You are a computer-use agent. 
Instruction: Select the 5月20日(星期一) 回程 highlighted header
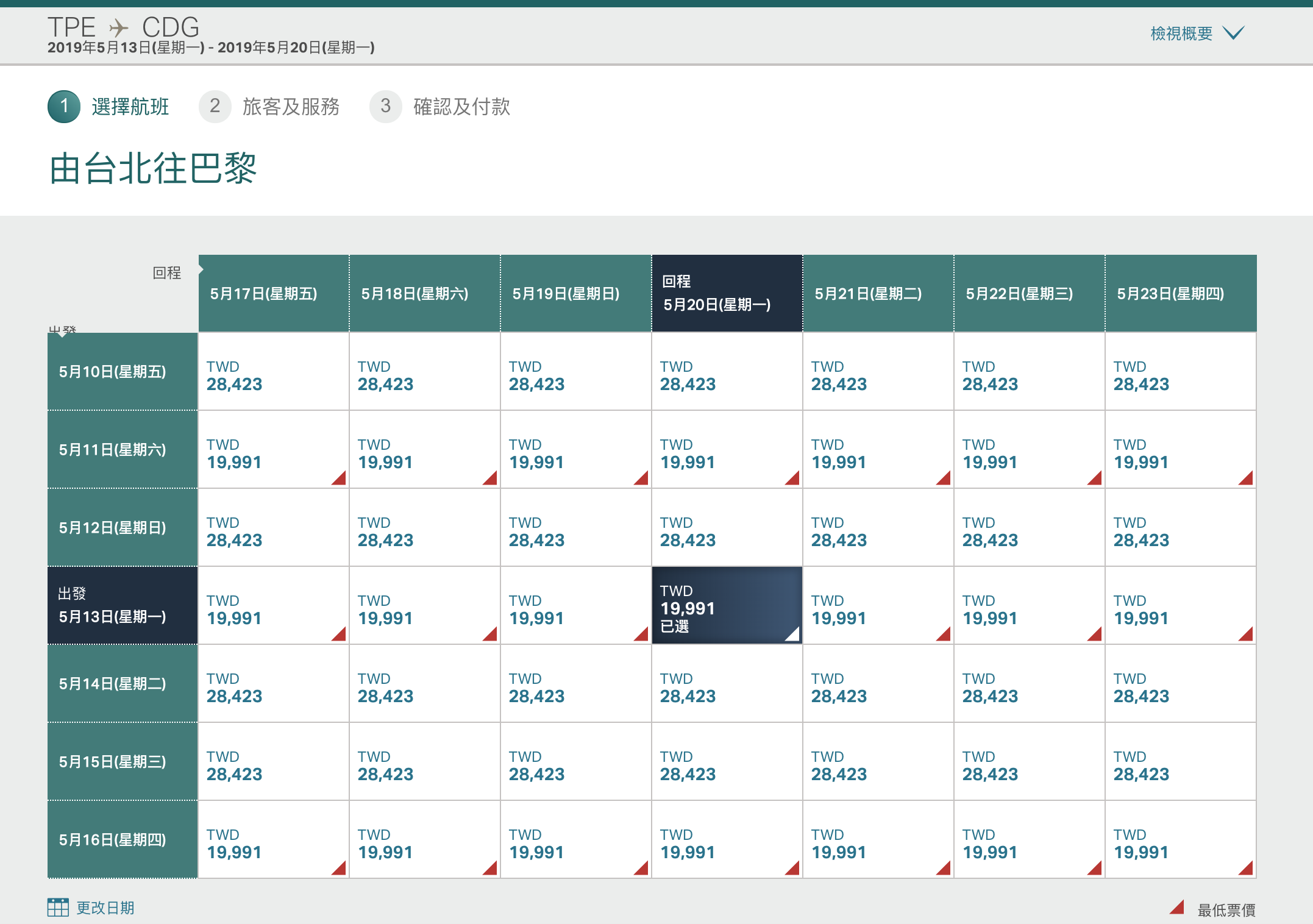727,294
